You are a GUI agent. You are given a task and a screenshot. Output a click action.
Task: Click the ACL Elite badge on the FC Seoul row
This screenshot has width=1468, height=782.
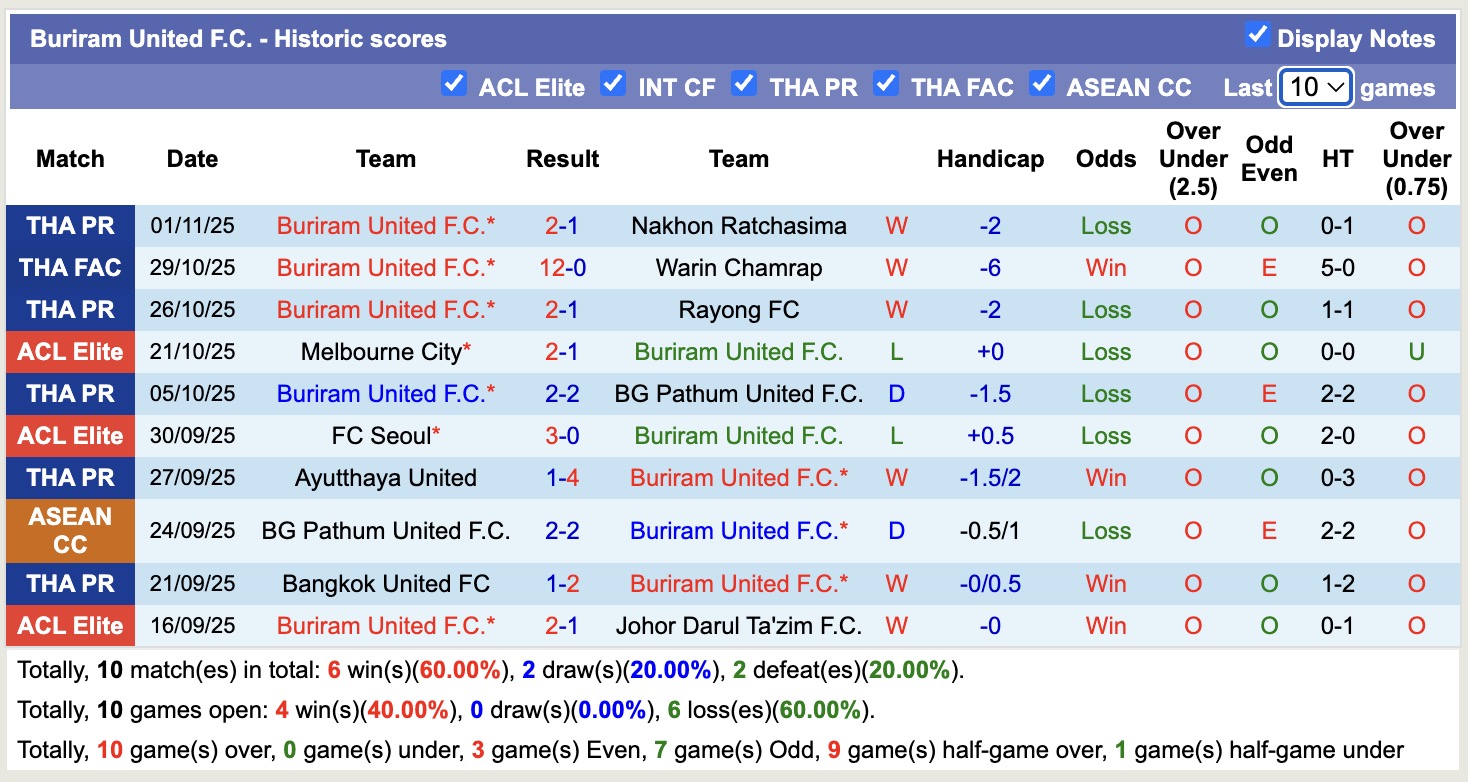pos(70,436)
